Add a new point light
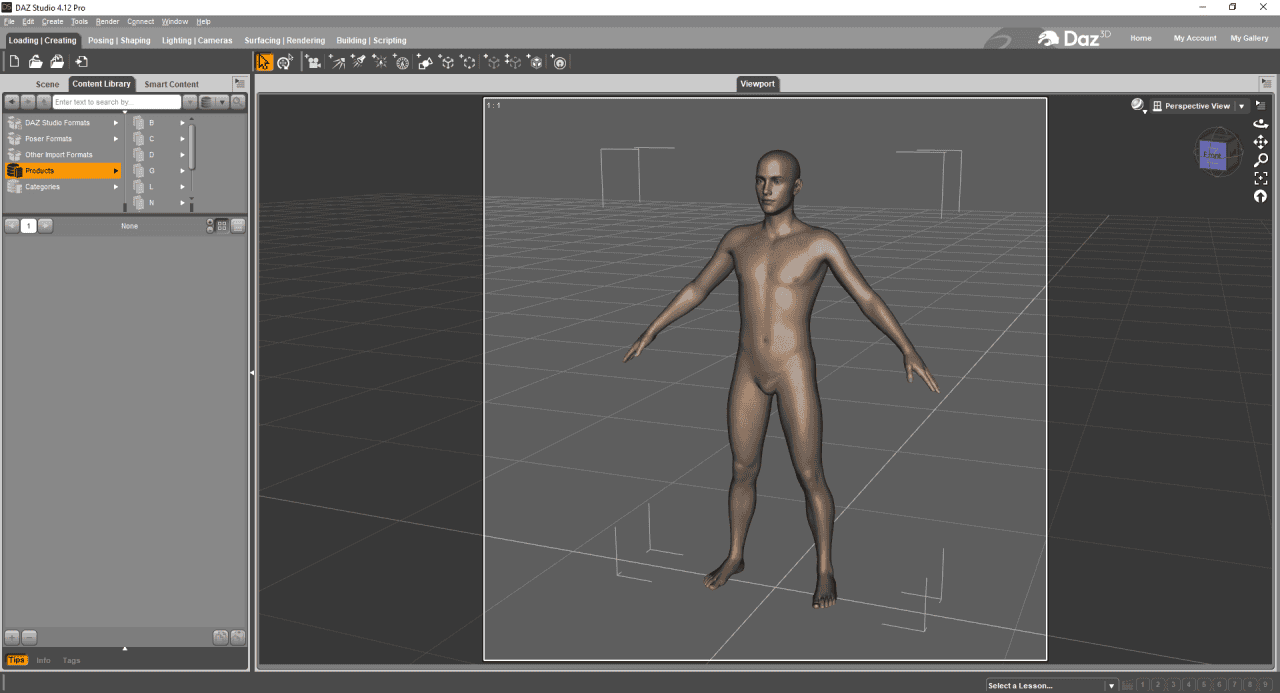This screenshot has height=693, width=1280. tap(381, 61)
